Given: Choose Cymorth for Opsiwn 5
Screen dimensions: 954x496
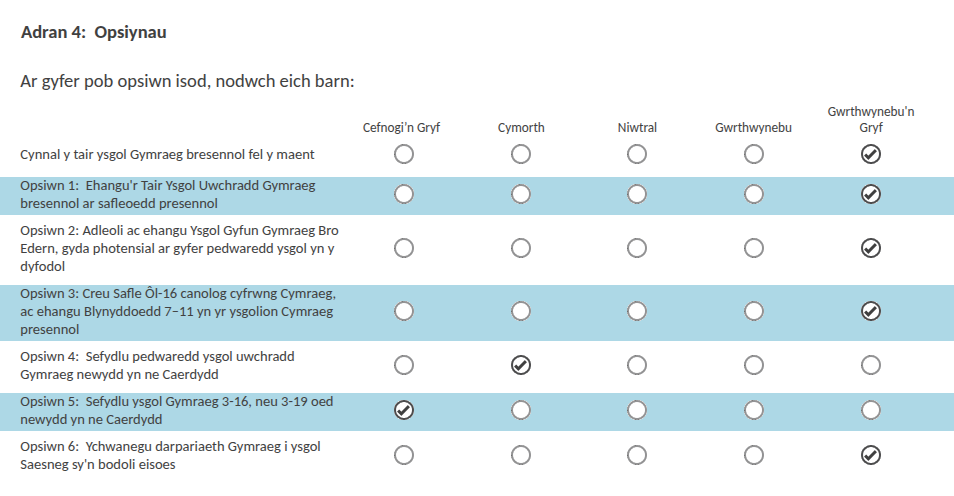Looking at the screenshot, I should [x=521, y=410].
